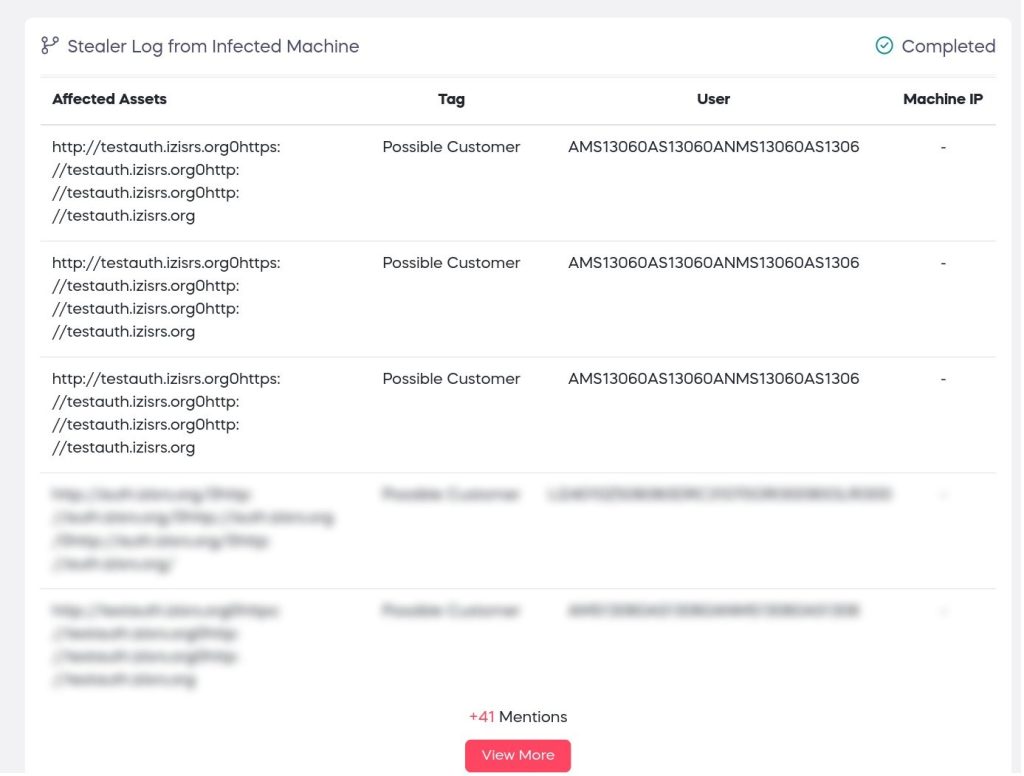
Task: Select the Affected Assets column header
Action: (x=109, y=99)
